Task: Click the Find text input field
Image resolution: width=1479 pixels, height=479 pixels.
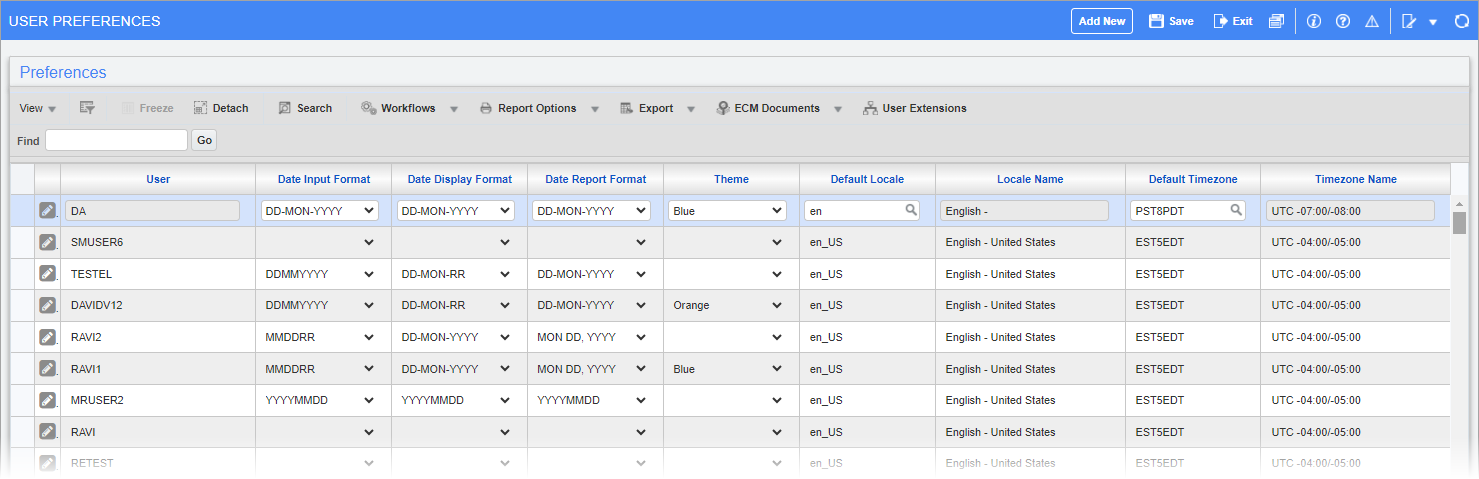Action: point(116,140)
